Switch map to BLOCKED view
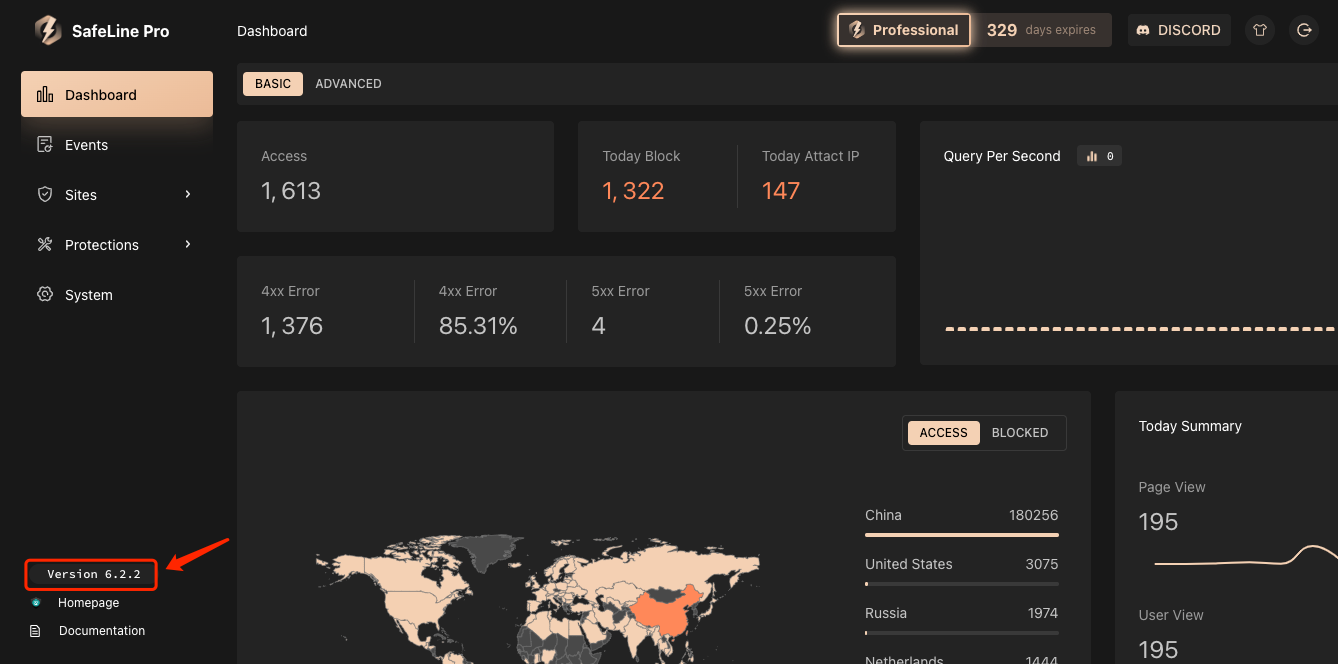The width and height of the screenshot is (1338, 664). click(1019, 433)
